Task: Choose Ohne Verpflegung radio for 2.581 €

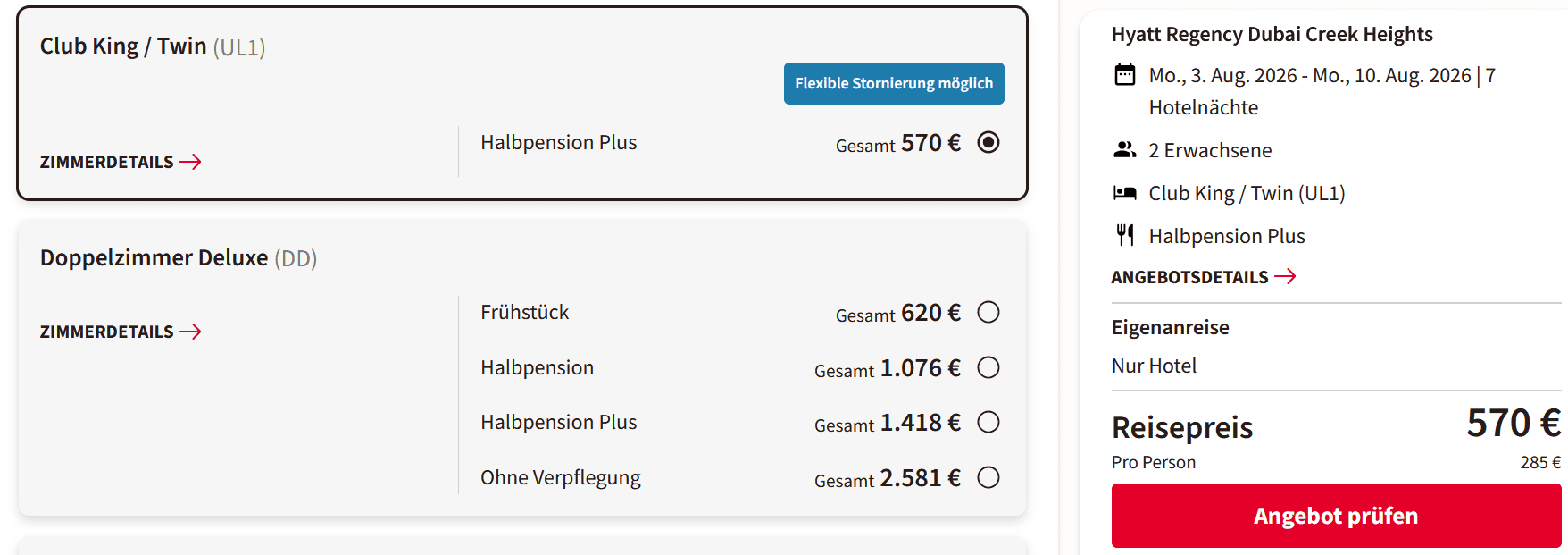Action: click(x=988, y=478)
